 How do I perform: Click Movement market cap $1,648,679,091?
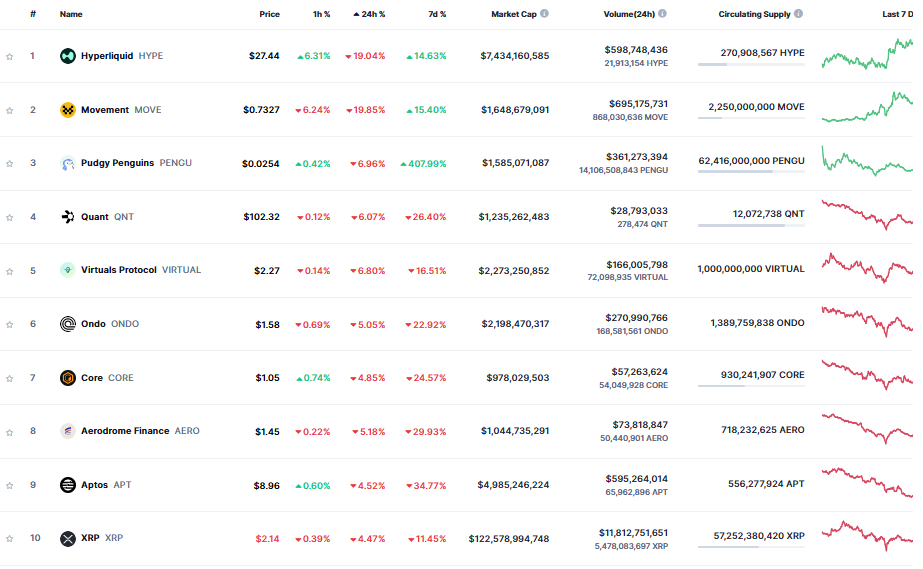click(515, 110)
